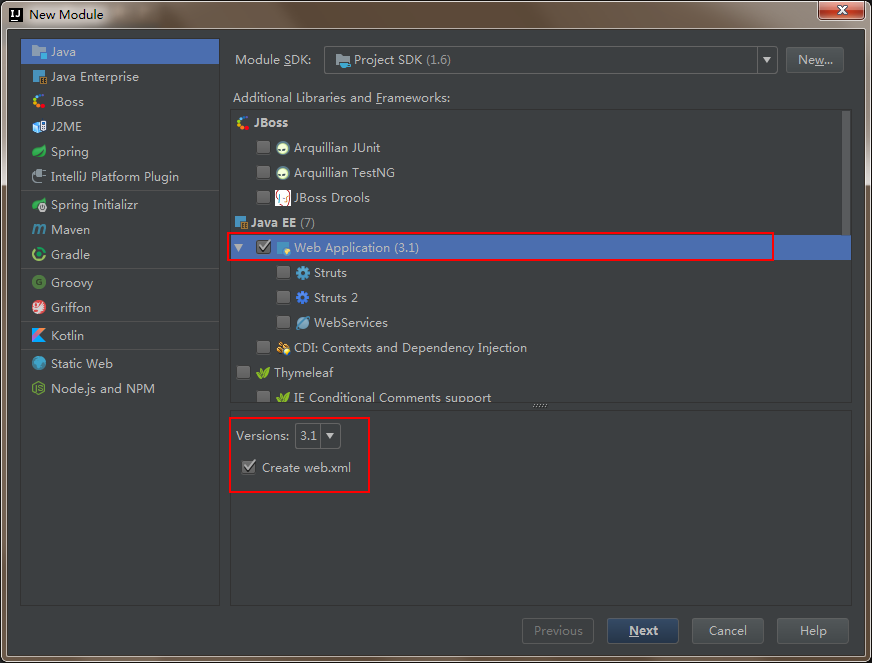The image size is (872, 663).
Task: Click the JBoss group header in frameworks
Action: 271,123
